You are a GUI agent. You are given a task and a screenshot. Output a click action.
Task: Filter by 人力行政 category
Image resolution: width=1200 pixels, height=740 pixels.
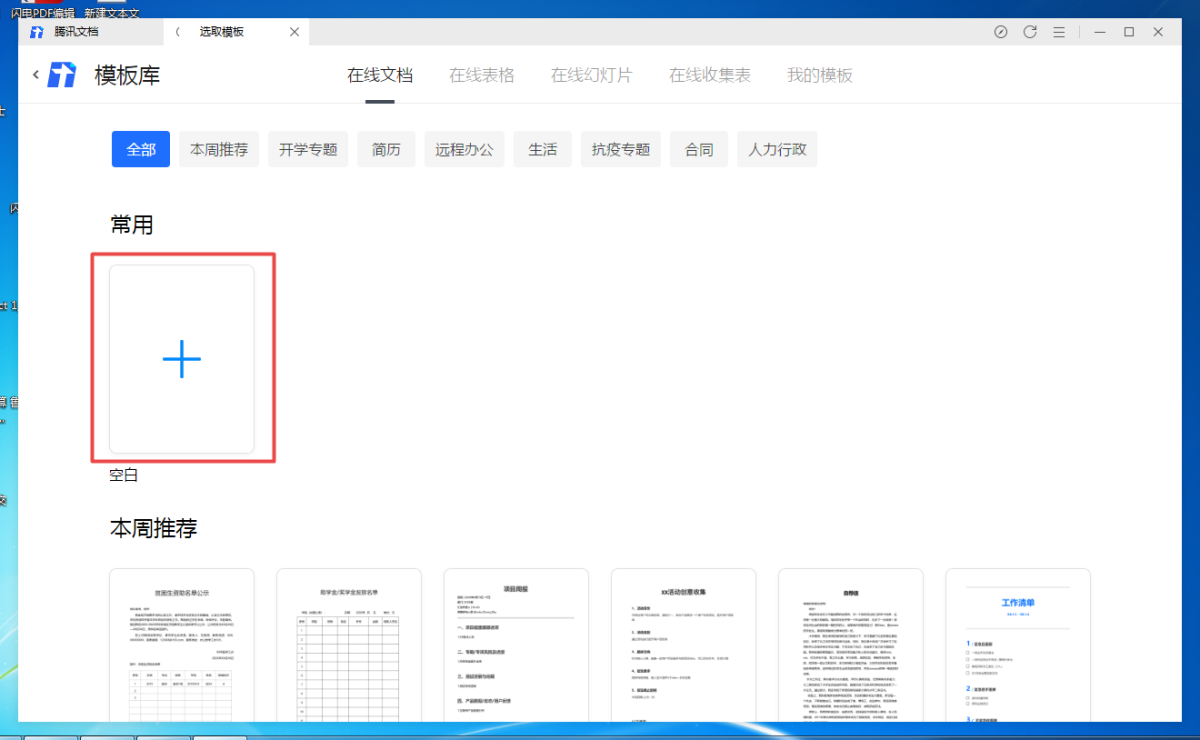point(777,150)
